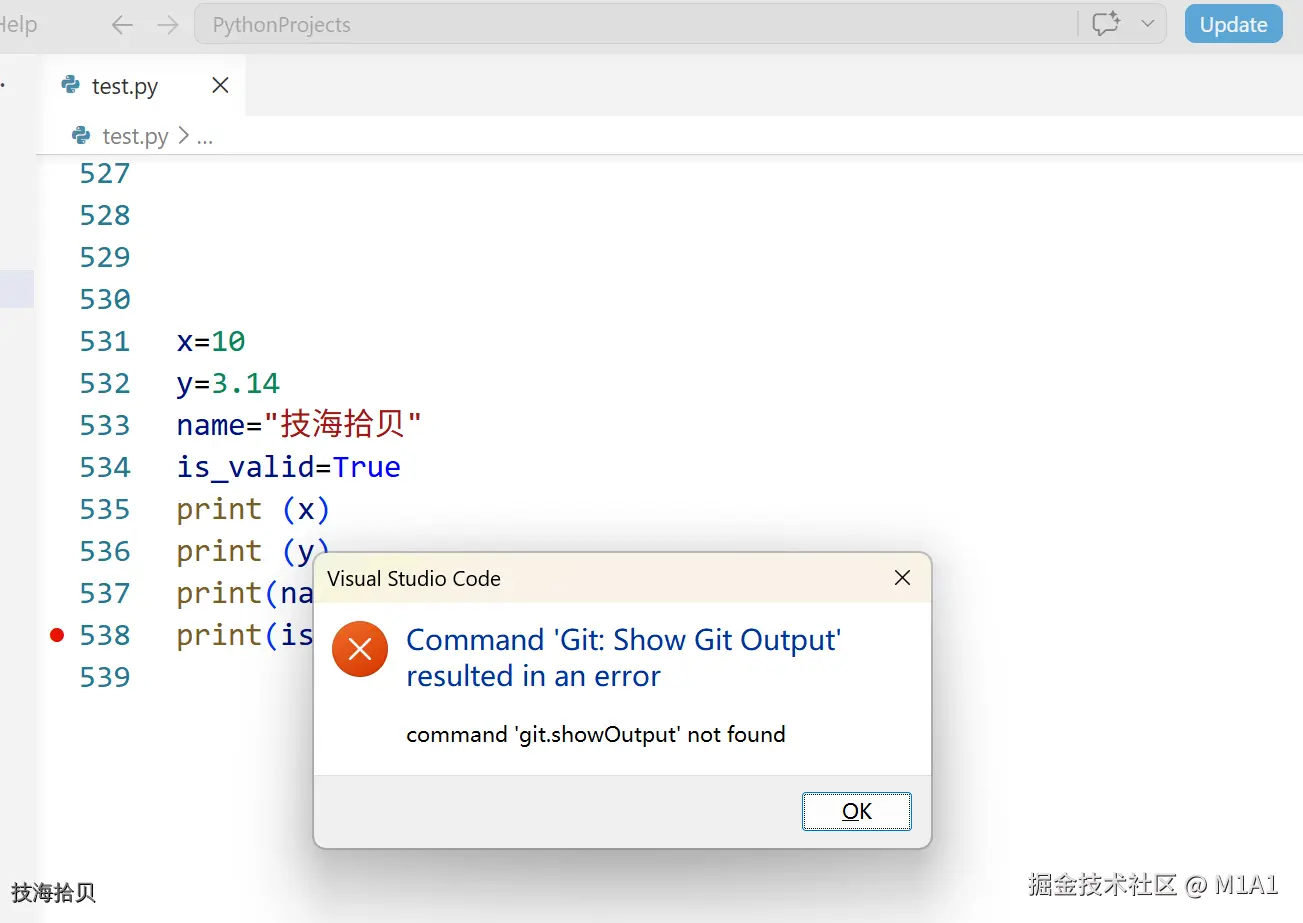The height and width of the screenshot is (923, 1303).
Task: Click line number 534
Action: [105, 468]
